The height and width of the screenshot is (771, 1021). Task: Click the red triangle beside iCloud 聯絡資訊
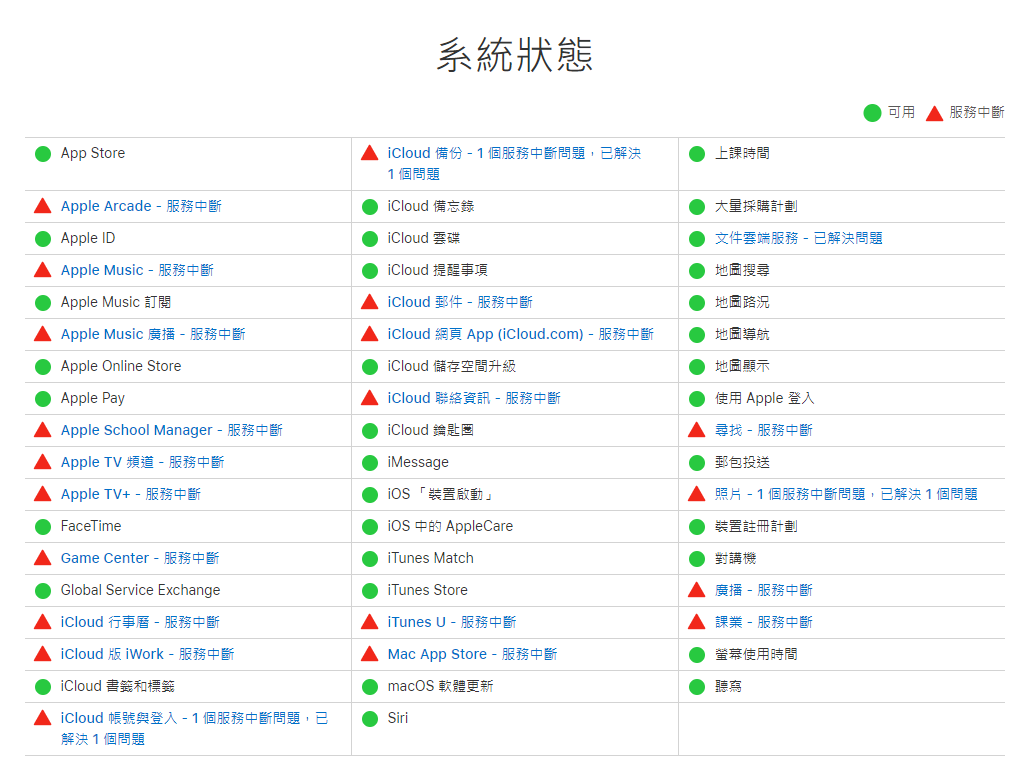tap(369, 398)
